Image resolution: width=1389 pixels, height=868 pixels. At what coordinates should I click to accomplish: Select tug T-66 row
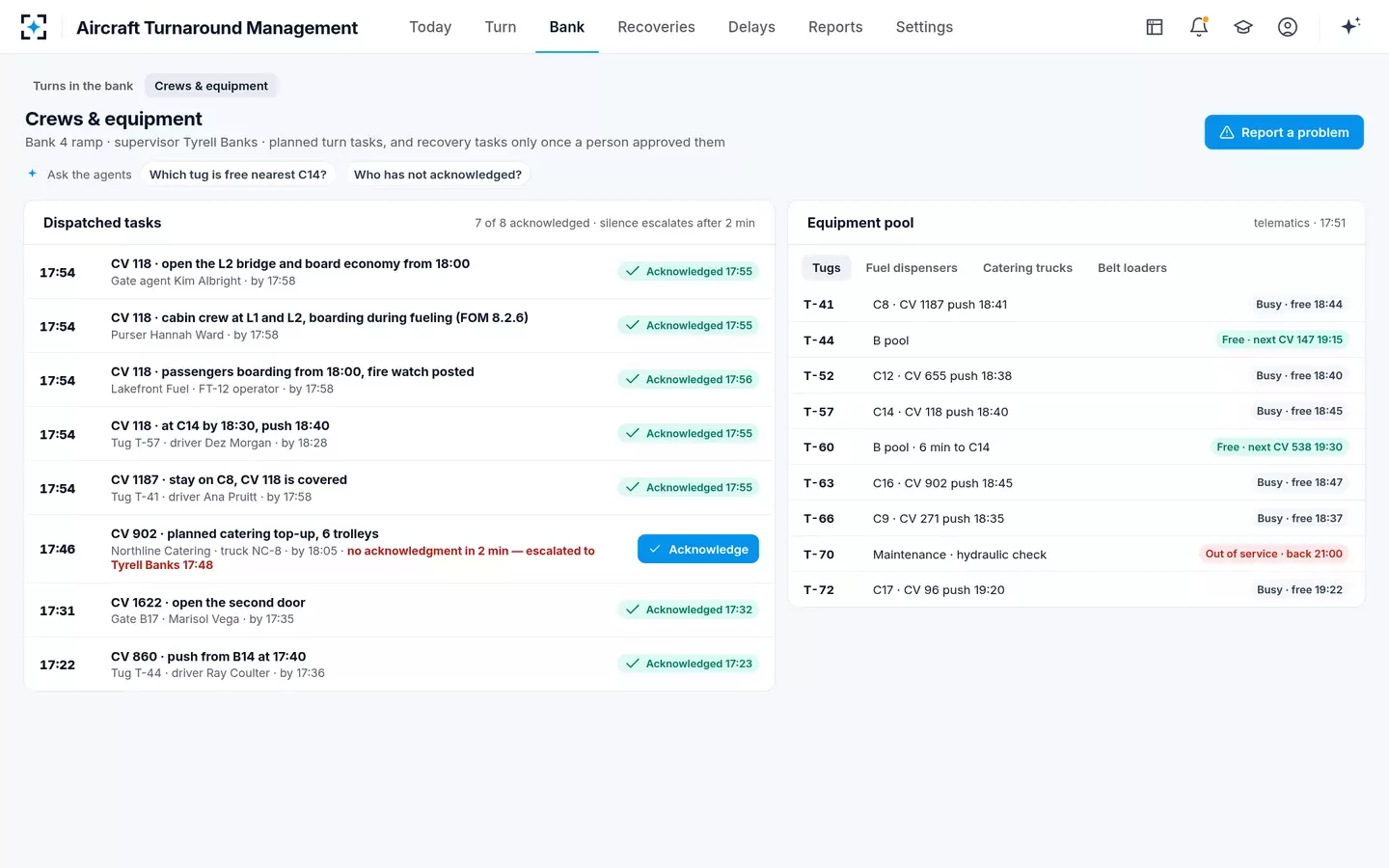[1076, 519]
